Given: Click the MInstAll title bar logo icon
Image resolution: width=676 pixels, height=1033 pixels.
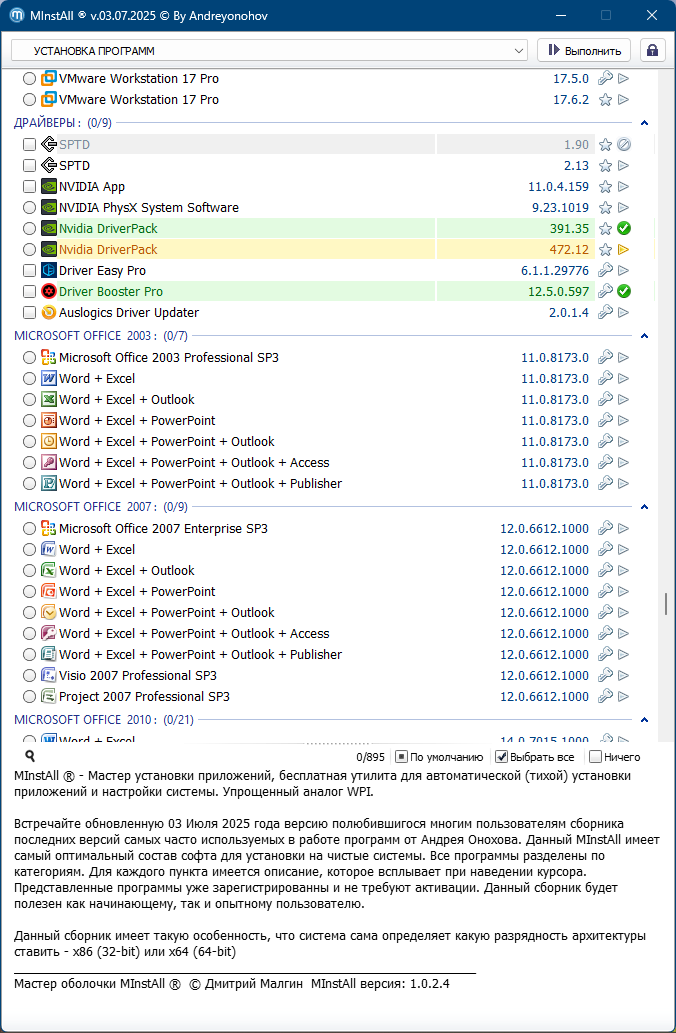Looking at the screenshot, I should pos(16,16).
